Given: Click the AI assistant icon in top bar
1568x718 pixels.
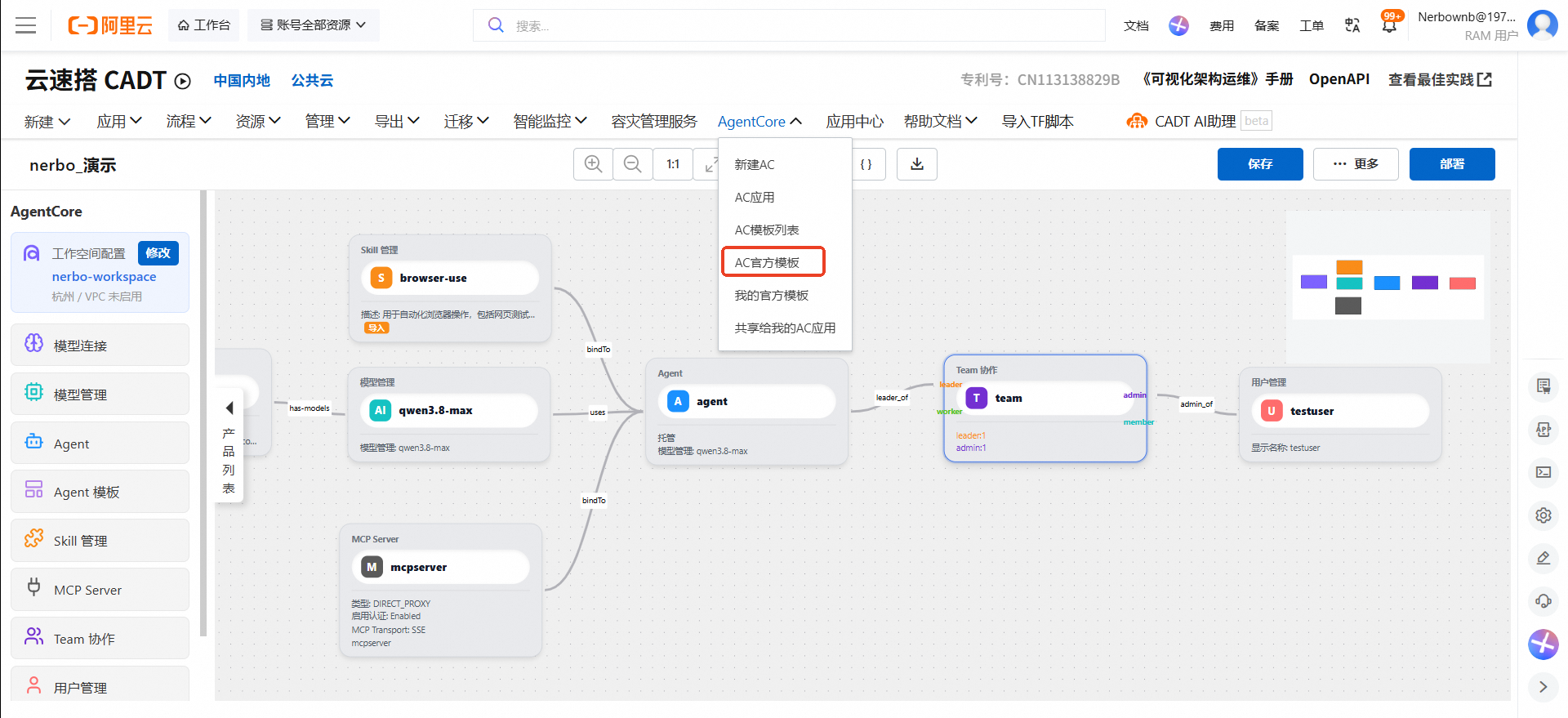Looking at the screenshot, I should [1178, 25].
